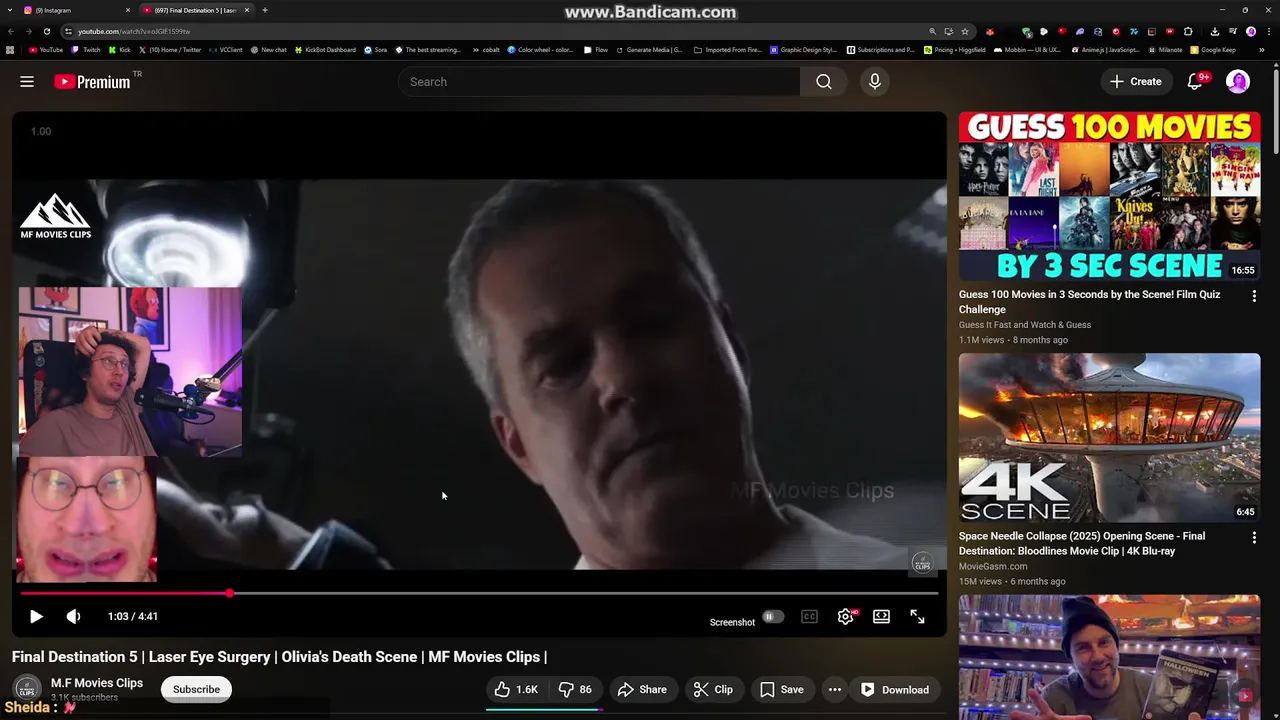Open the KickBot Dashboard bookmark
This screenshot has width=1280, height=720.
pyautogui.click(x=325, y=49)
